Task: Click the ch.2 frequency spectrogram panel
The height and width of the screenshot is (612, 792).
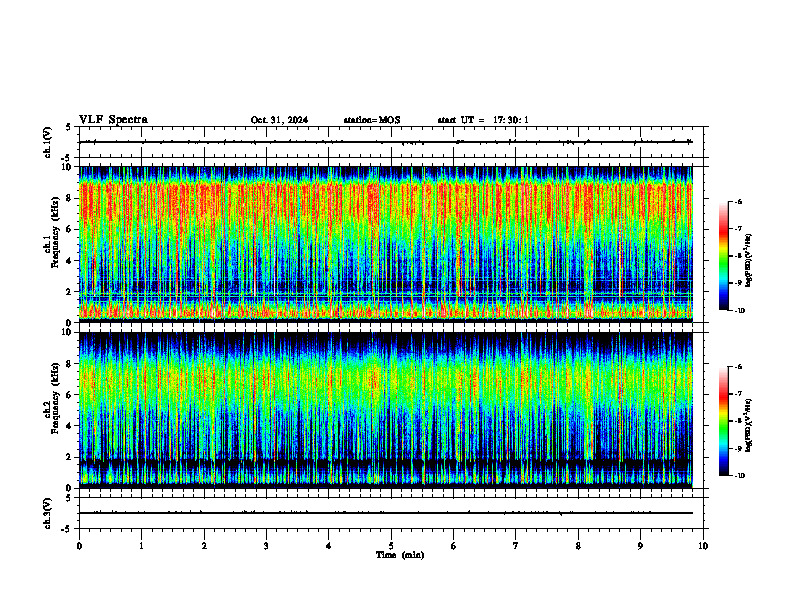Action: [x=386, y=410]
